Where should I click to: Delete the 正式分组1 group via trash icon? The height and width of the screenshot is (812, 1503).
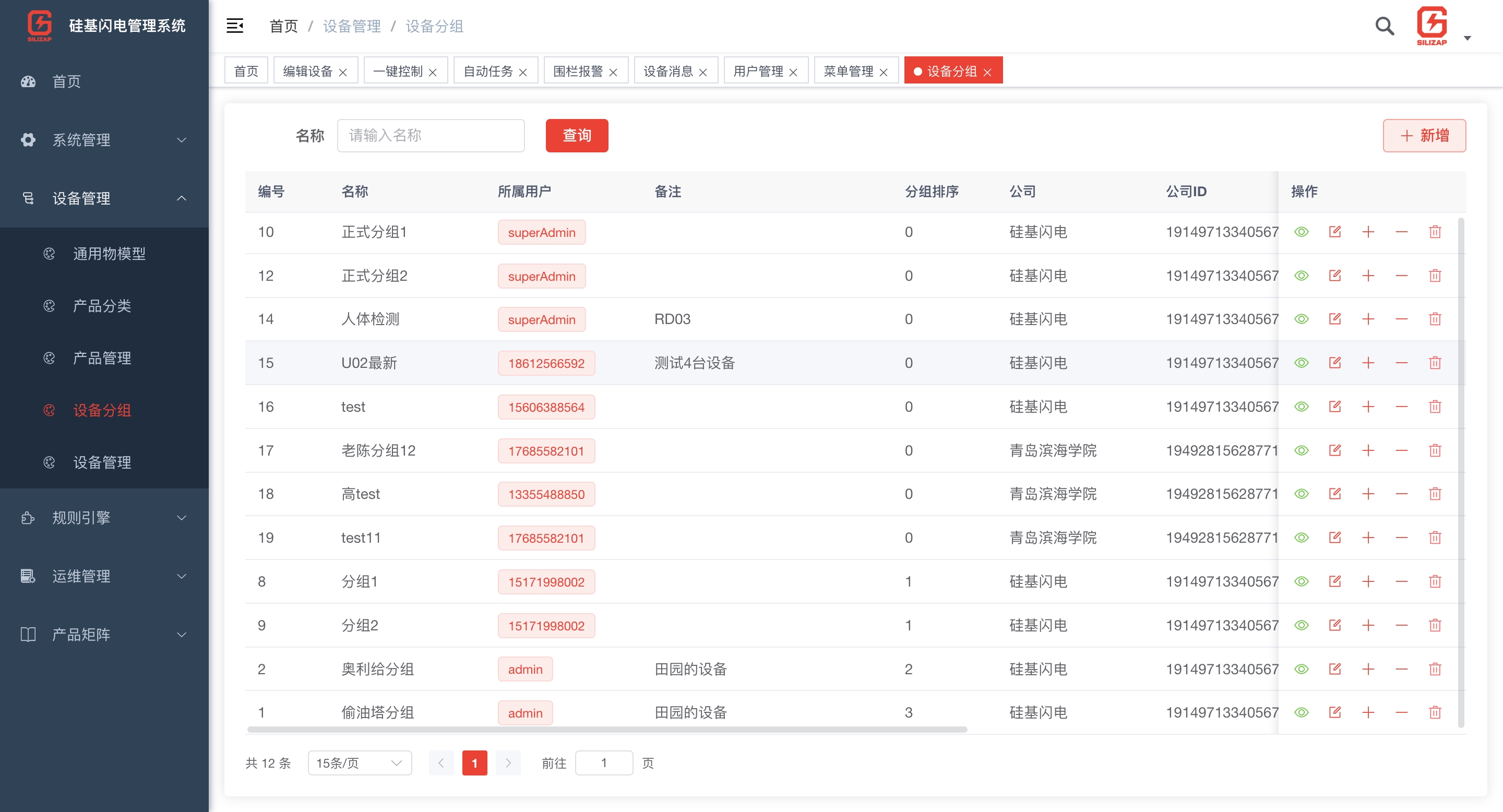pyautogui.click(x=1435, y=232)
